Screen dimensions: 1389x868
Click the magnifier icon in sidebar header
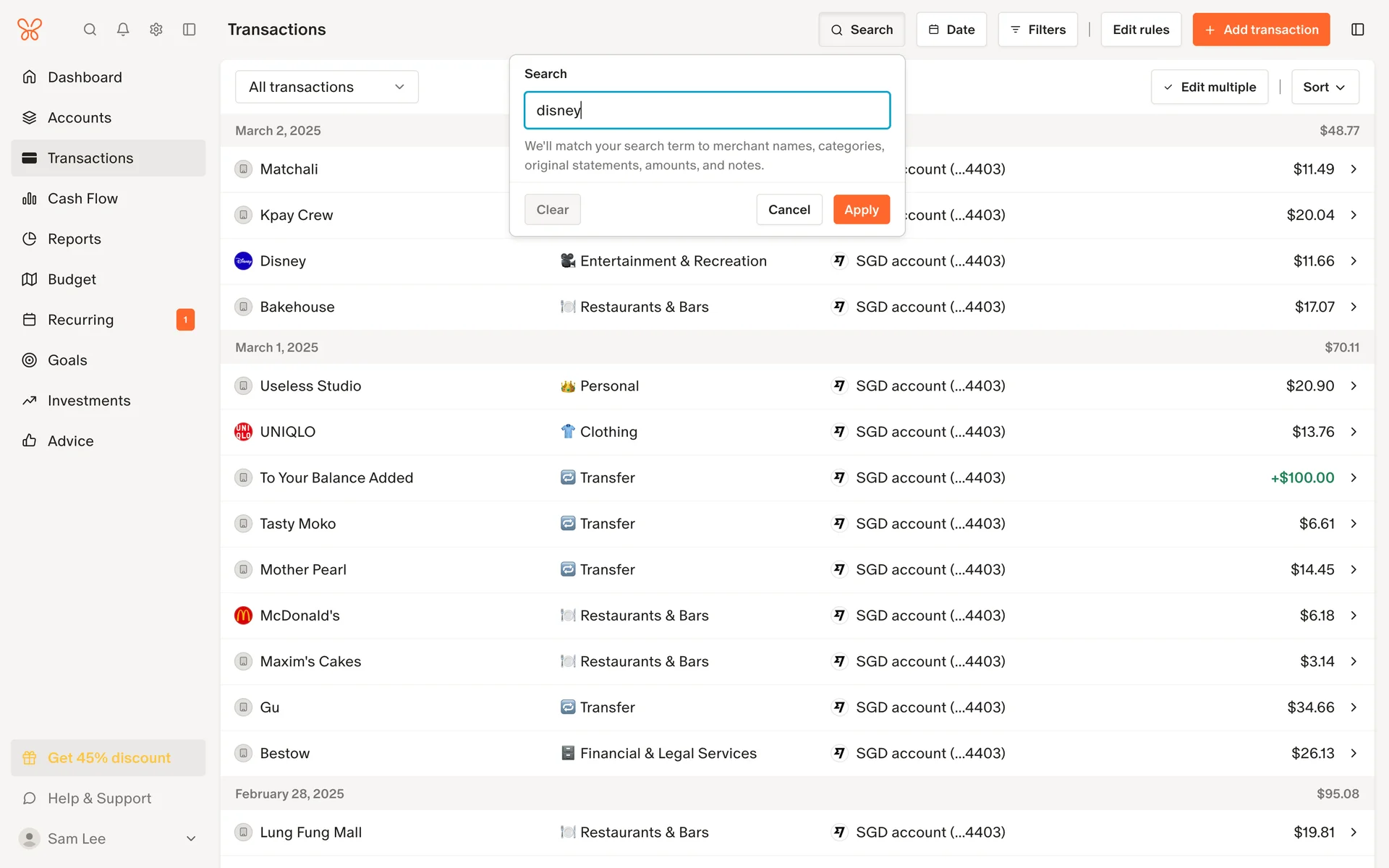pos(90,30)
